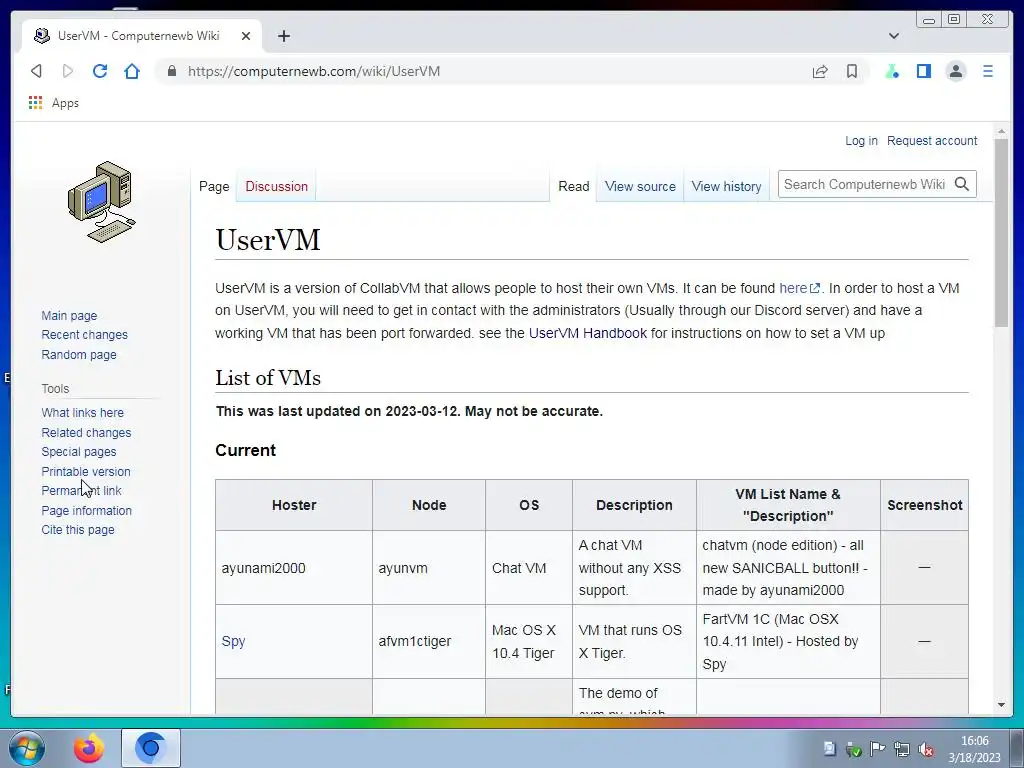Open the Action Center flag icon
Screen dimensions: 1024x768
pyautogui.click(x=878, y=749)
